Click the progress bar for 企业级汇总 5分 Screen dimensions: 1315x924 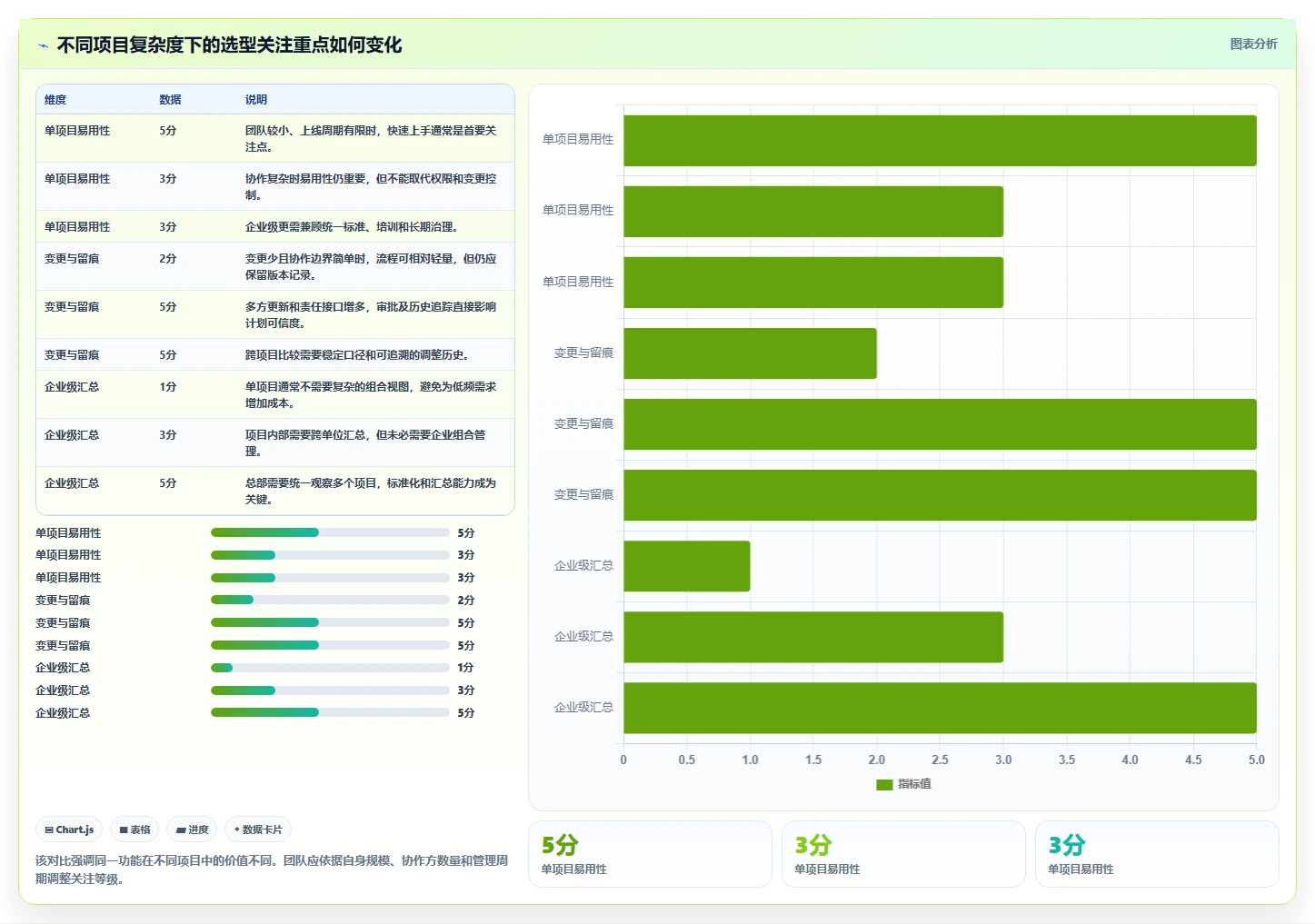pyautogui.click(x=330, y=712)
